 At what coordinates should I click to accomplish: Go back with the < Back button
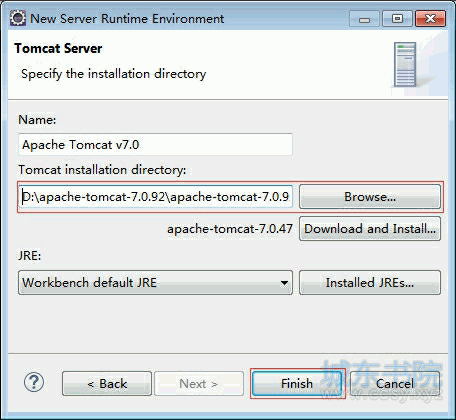click(107, 384)
